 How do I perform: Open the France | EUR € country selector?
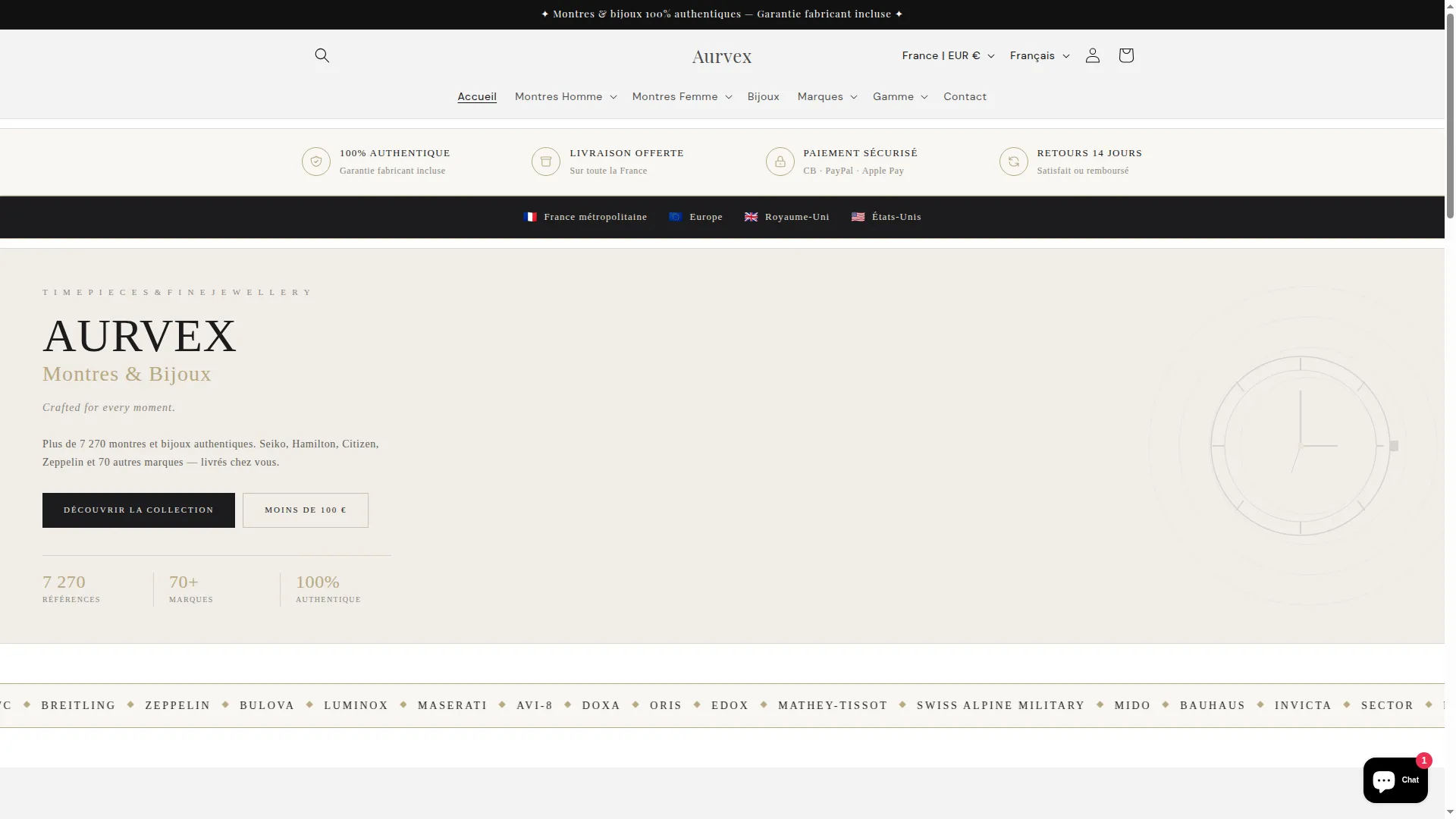(948, 55)
